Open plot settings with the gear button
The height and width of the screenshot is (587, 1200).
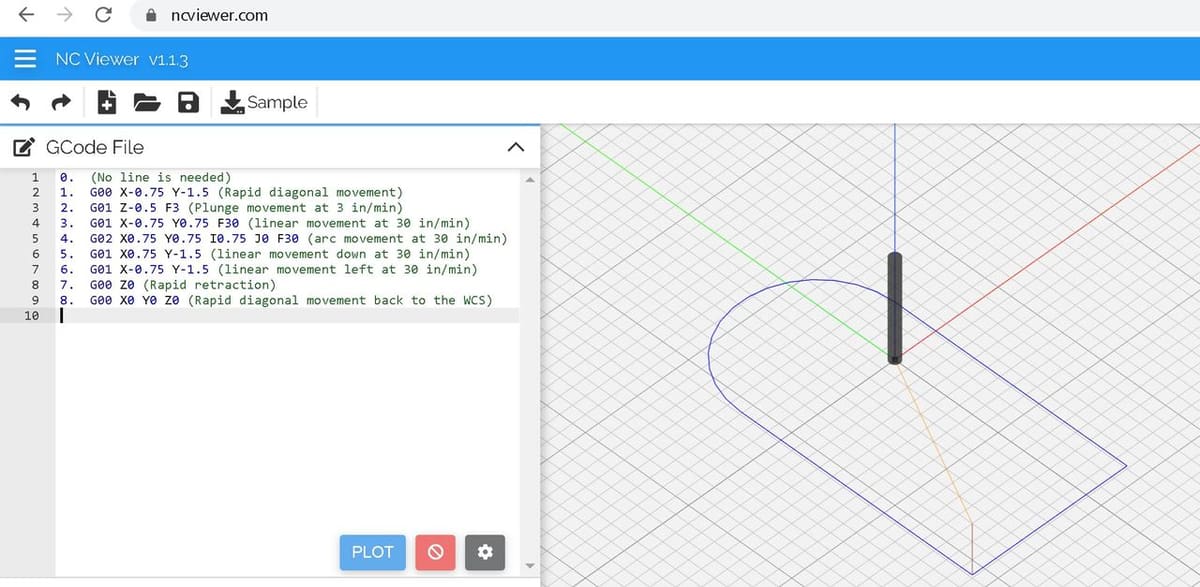(x=485, y=552)
